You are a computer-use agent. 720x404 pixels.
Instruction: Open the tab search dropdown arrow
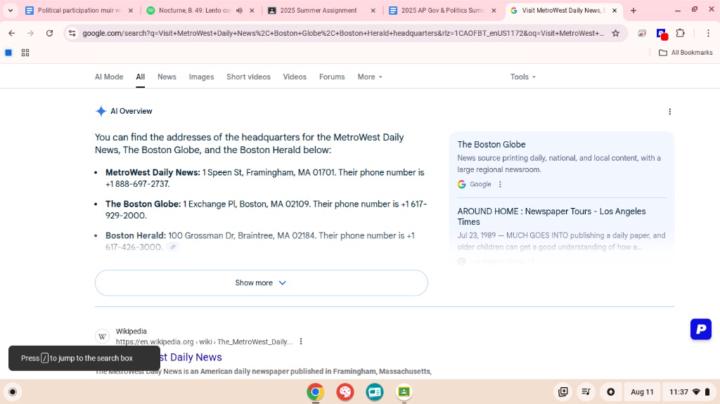tap(10, 11)
